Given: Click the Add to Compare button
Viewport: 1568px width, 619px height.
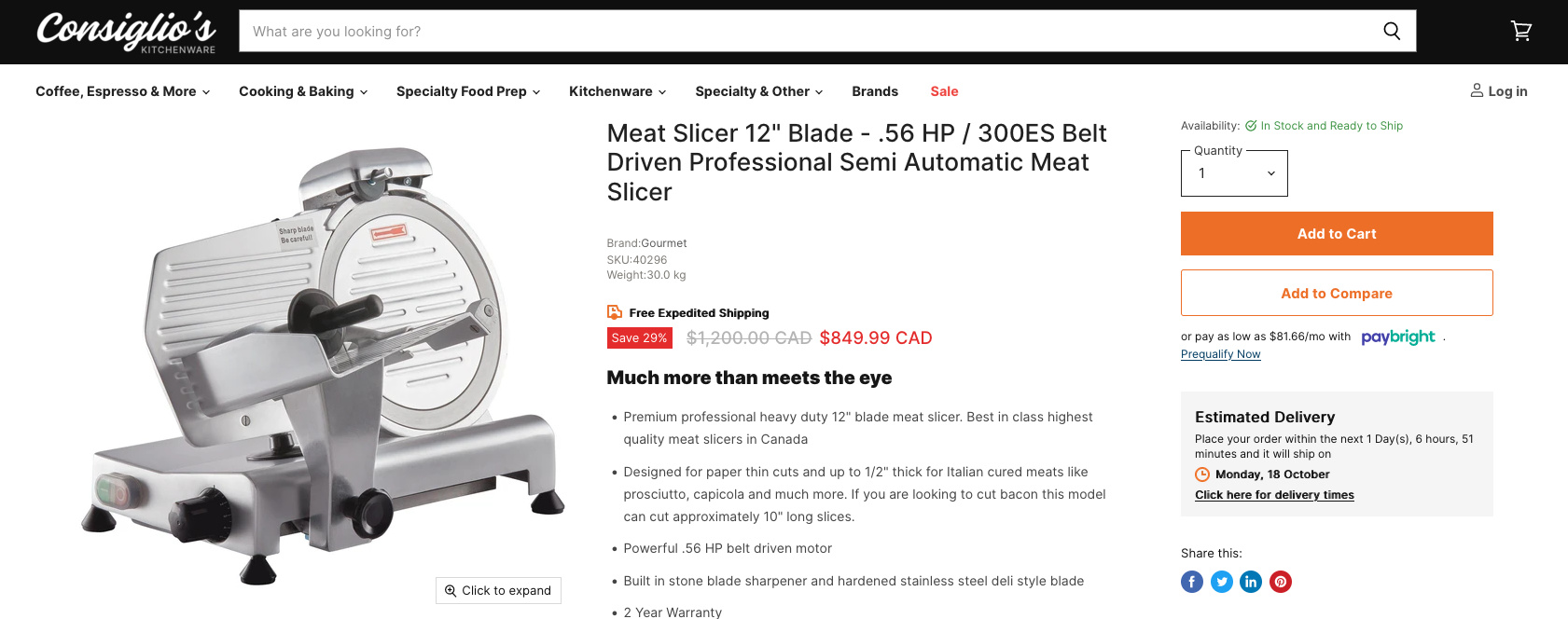Looking at the screenshot, I should click(x=1337, y=293).
